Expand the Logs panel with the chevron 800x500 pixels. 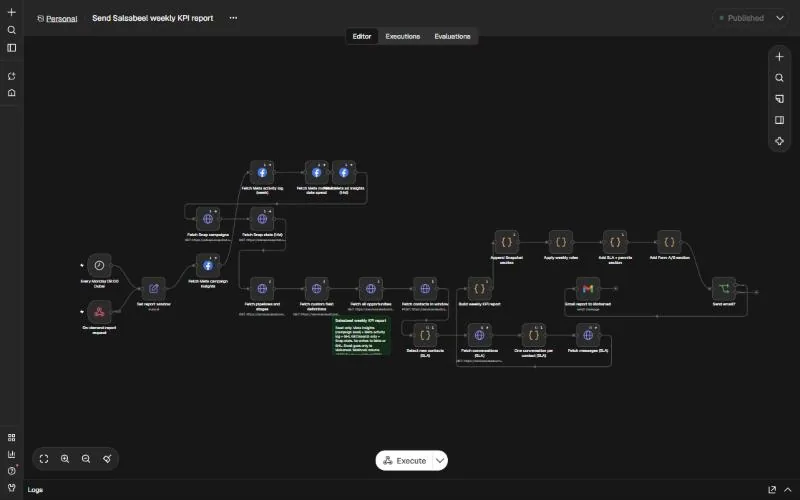(x=788, y=490)
